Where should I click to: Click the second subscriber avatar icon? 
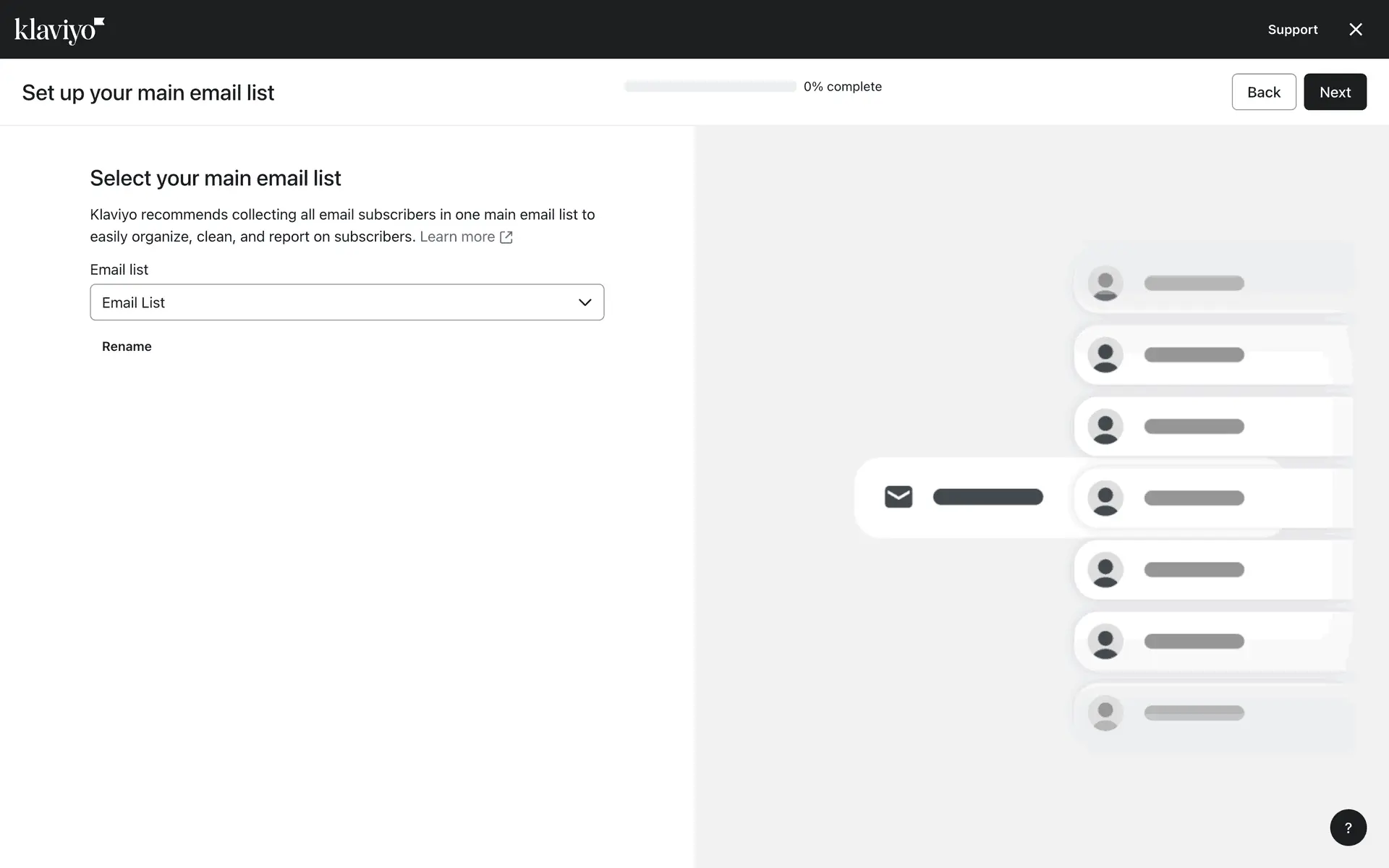coord(1105,354)
